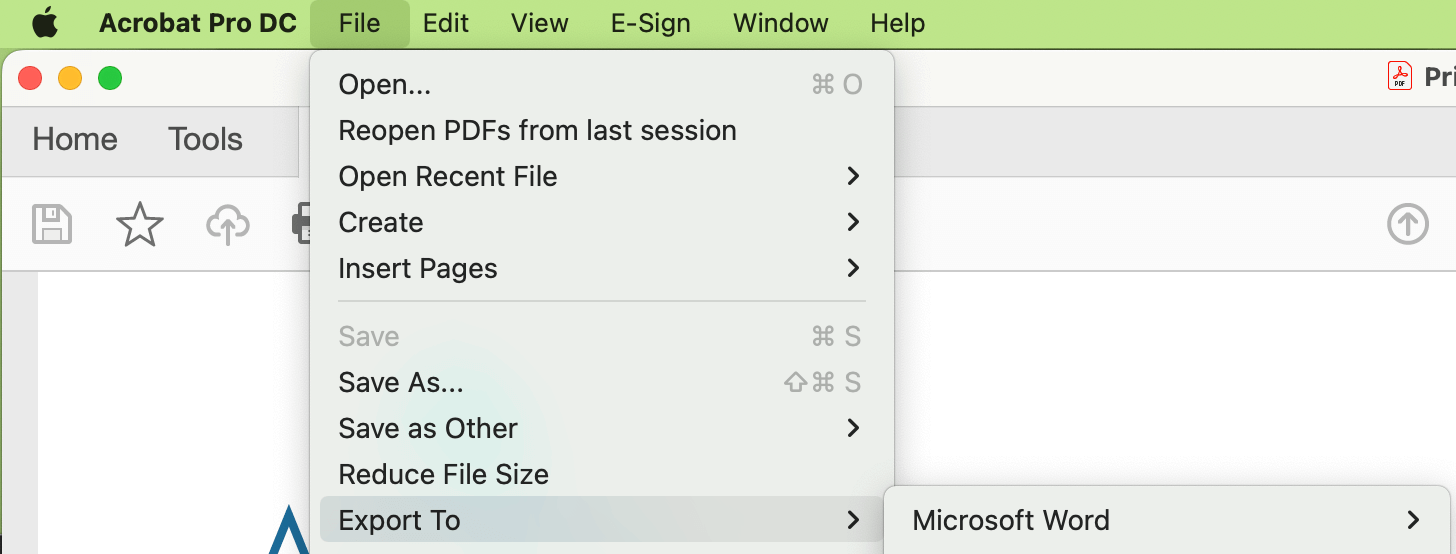Click the circled up-arrow page icon
Screen dimensions: 1456x554
click(x=1408, y=224)
